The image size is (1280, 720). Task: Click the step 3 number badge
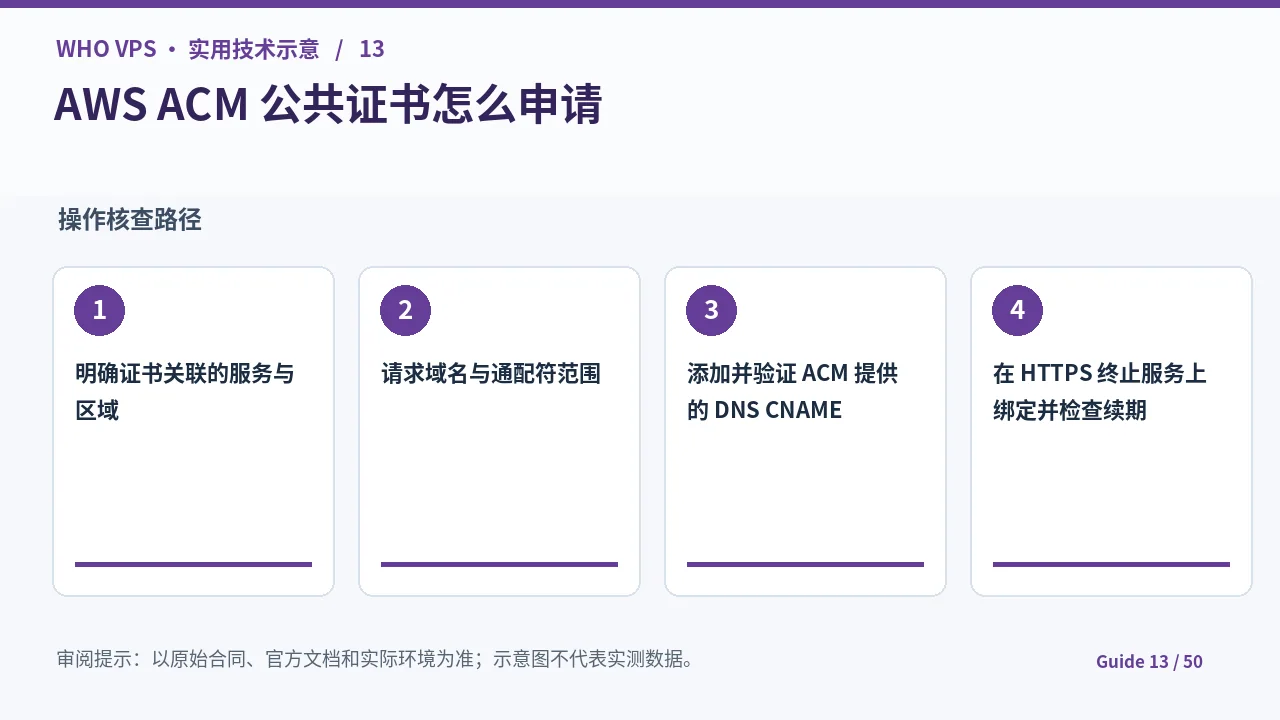(x=711, y=310)
